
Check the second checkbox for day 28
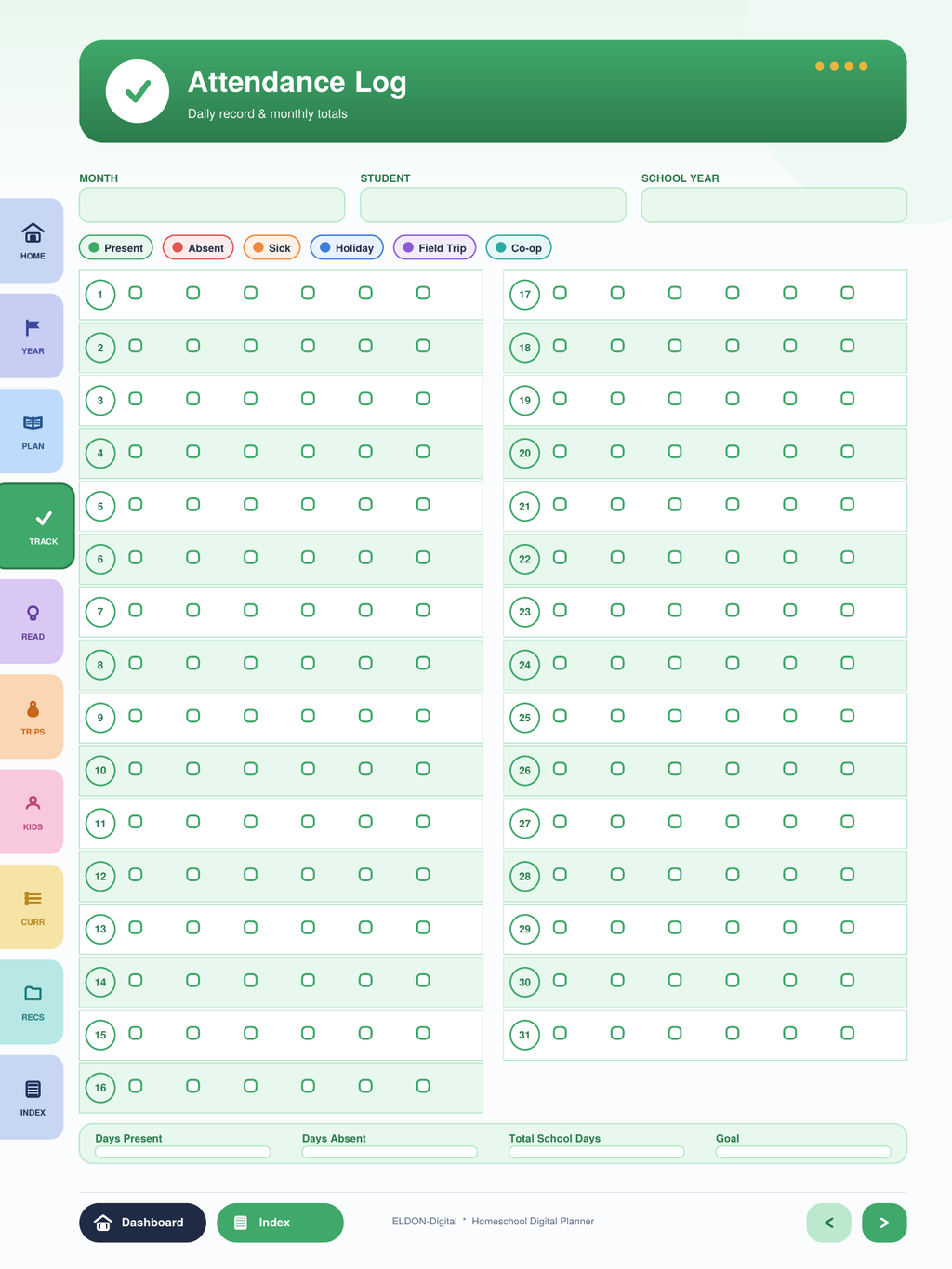pyautogui.click(x=617, y=875)
